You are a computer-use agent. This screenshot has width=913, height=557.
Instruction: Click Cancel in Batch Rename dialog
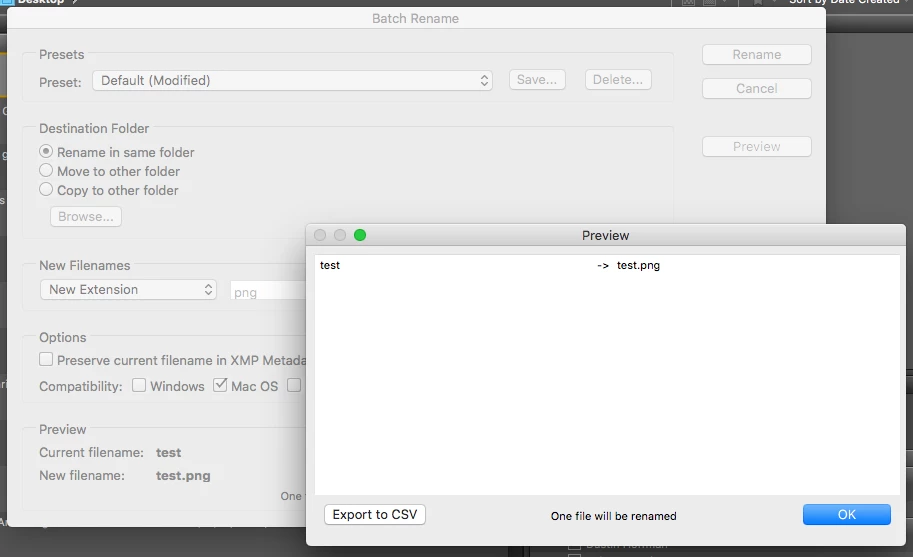point(756,88)
